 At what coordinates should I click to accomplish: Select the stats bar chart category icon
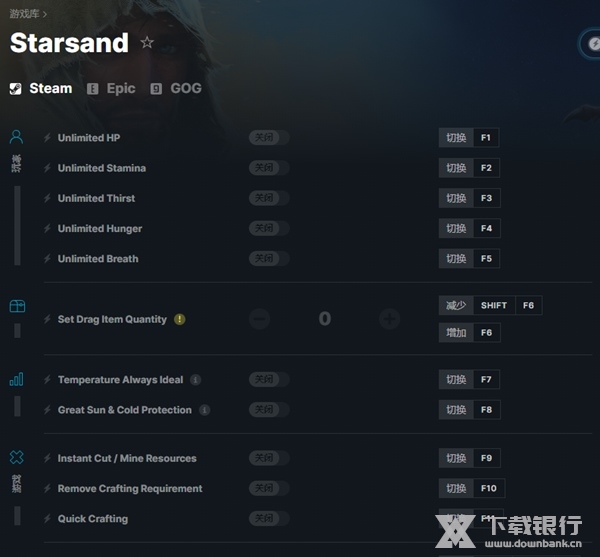[x=16, y=379]
